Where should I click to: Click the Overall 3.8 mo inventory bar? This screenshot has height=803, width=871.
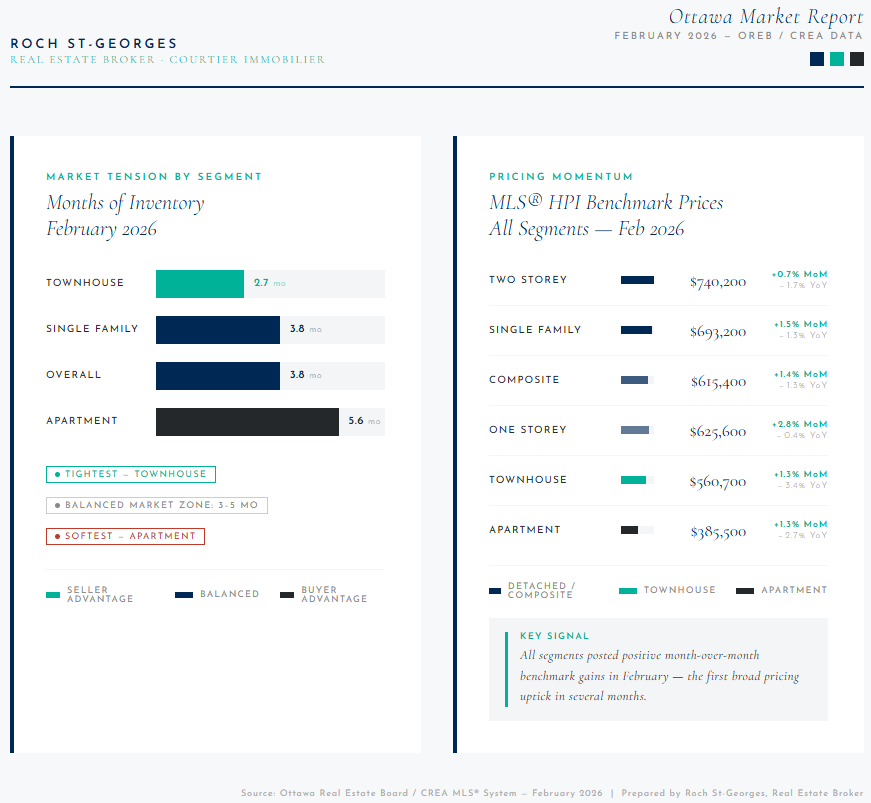[x=218, y=376]
